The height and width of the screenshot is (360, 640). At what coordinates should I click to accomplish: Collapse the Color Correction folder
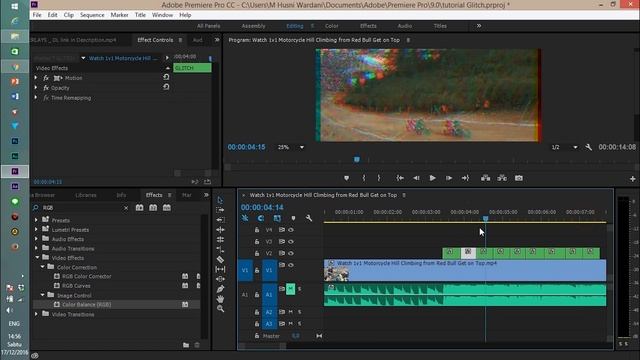click(x=42, y=267)
